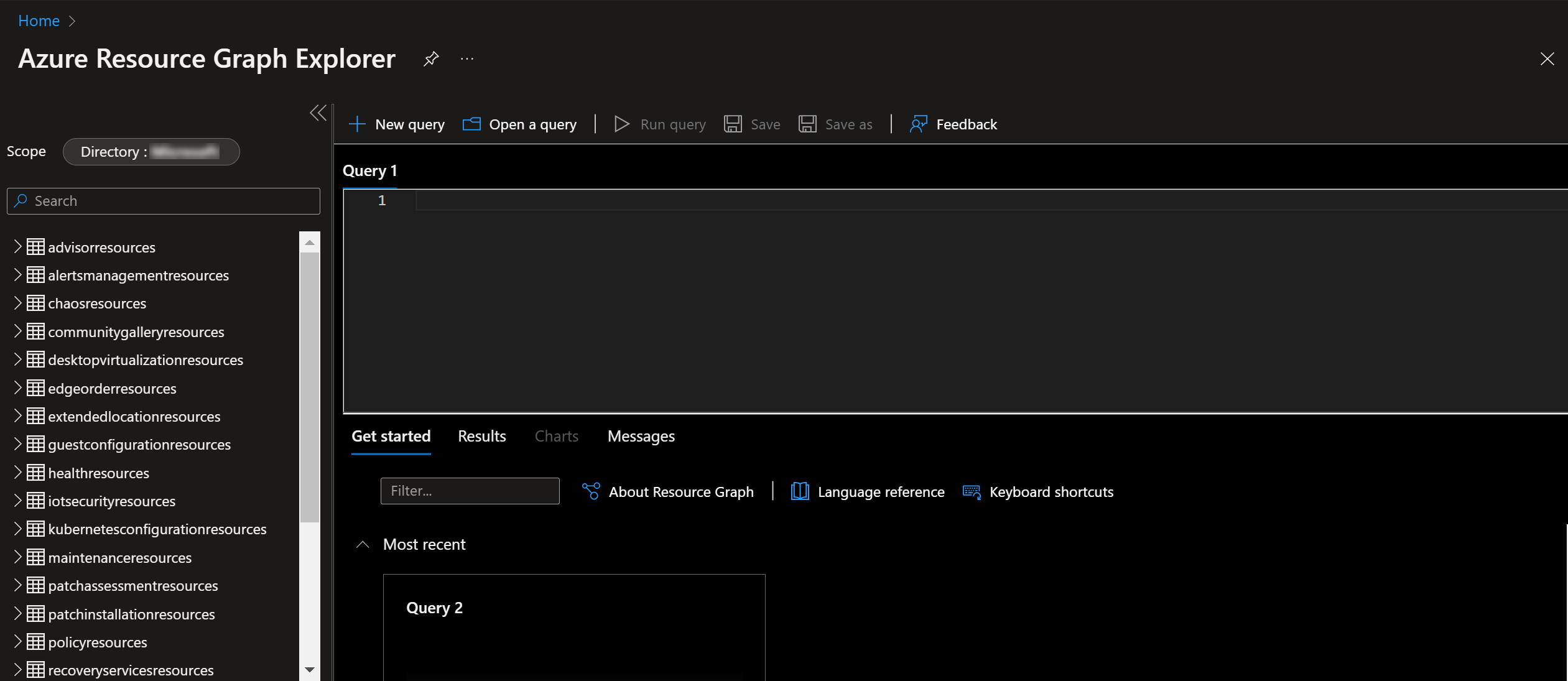Click the About Resource Graph icon
The image size is (1568, 681).
[591, 491]
